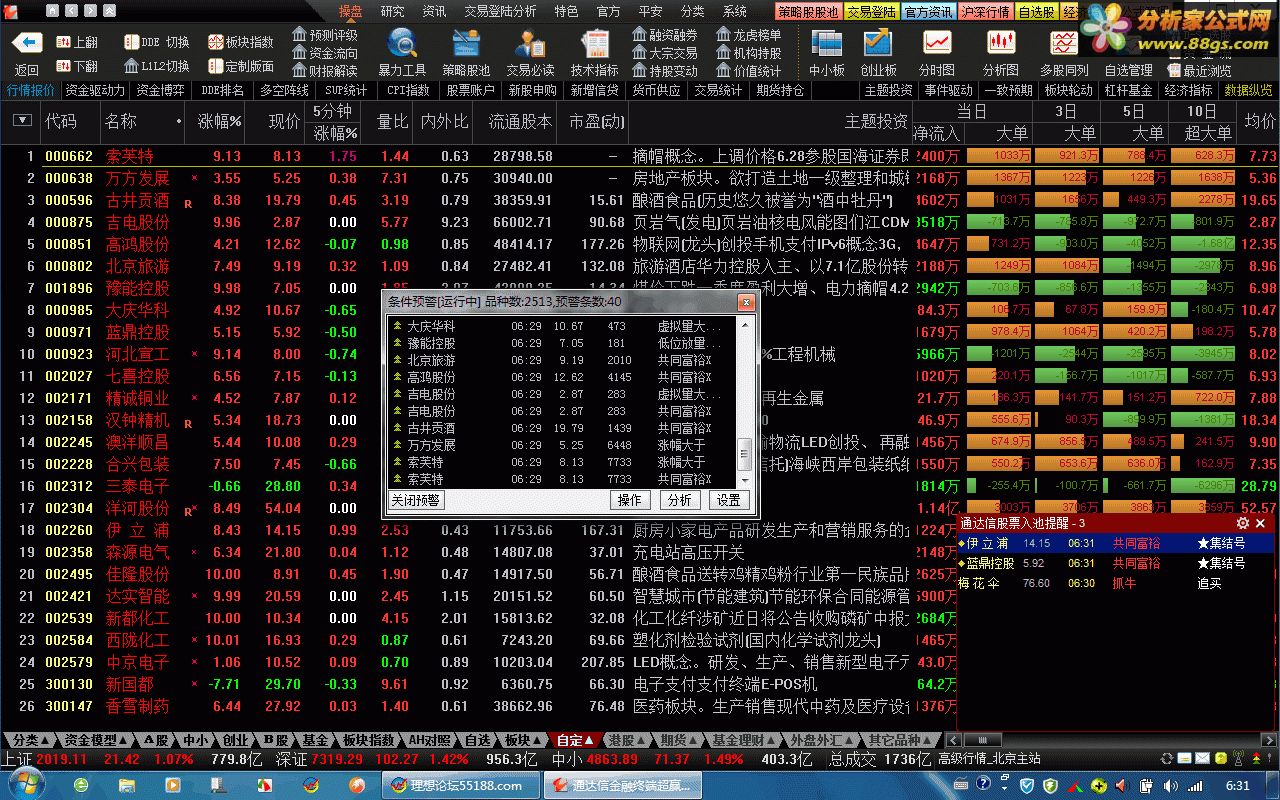Click the 设置 button in alert dialog
Image resolution: width=1280 pixels, height=800 pixels.
click(729, 500)
